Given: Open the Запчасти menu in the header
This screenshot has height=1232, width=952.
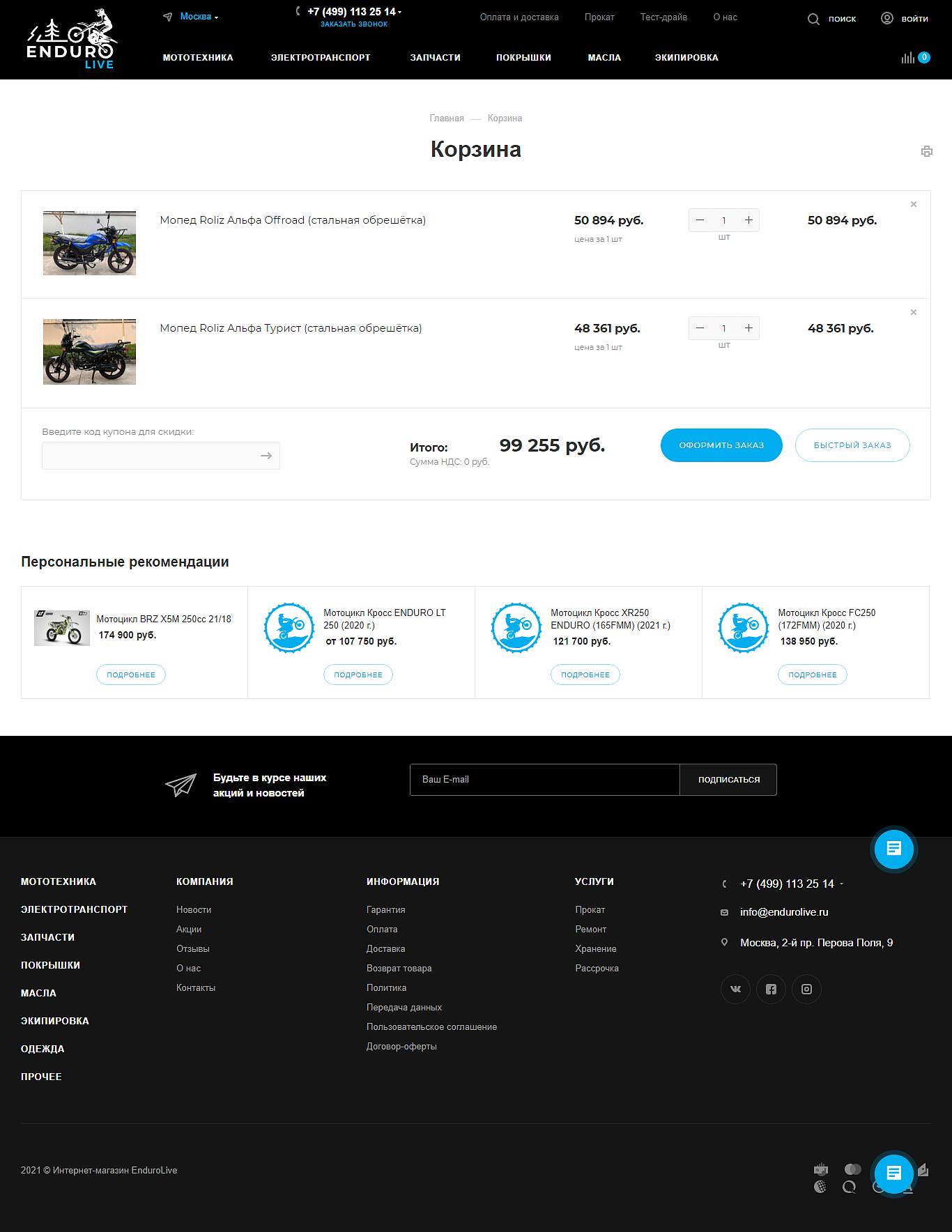Looking at the screenshot, I should click(435, 58).
